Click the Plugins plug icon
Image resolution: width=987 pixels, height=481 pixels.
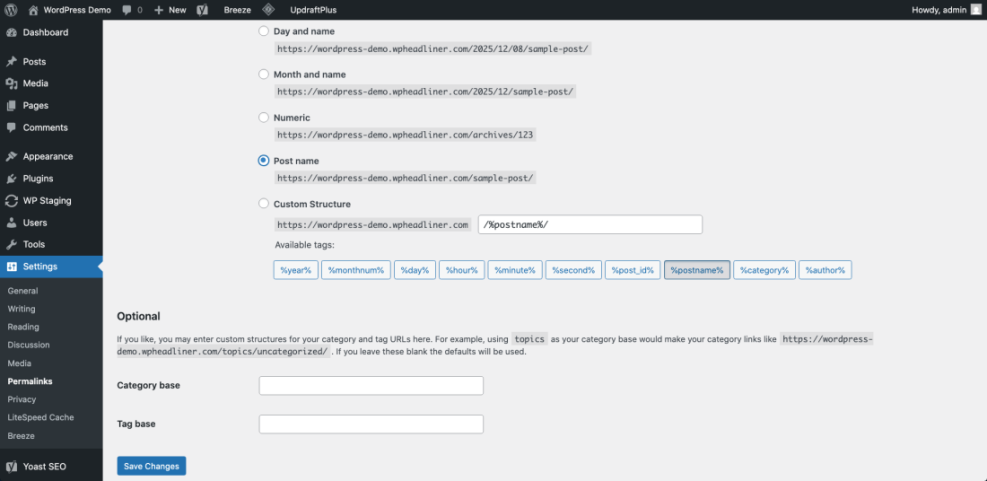(11, 179)
